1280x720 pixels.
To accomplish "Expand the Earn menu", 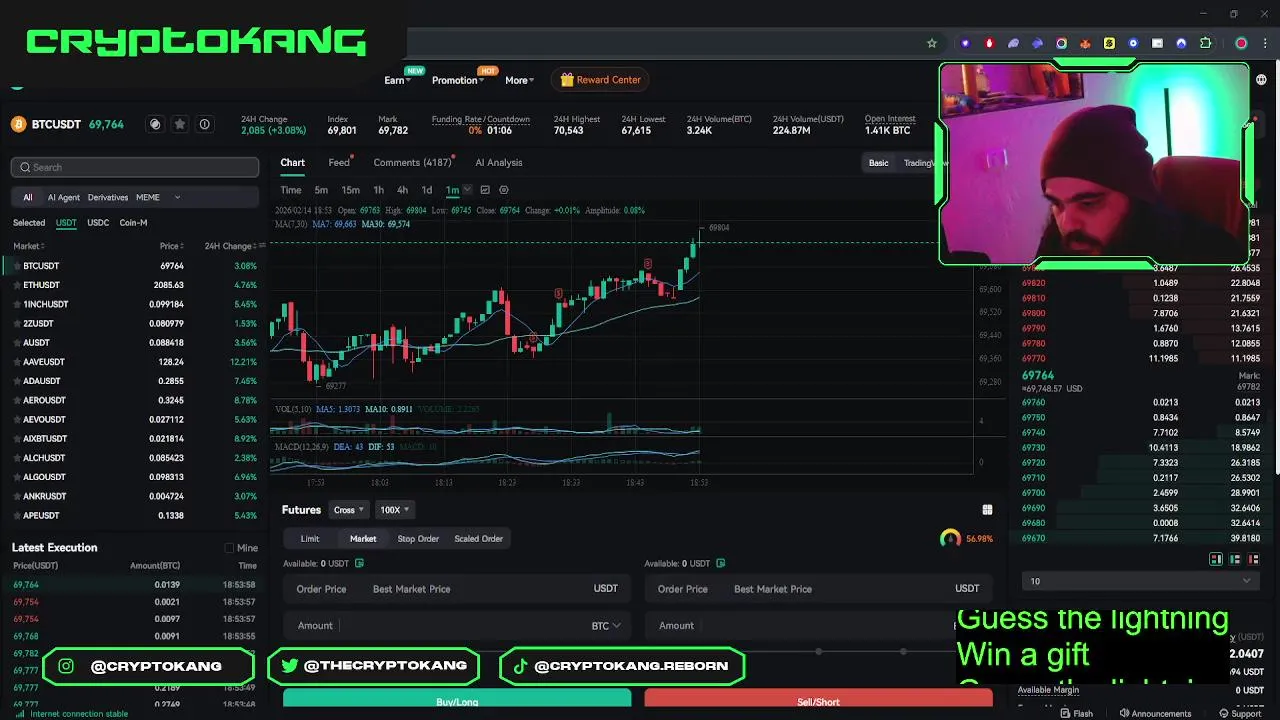I will [x=399, y=80].
